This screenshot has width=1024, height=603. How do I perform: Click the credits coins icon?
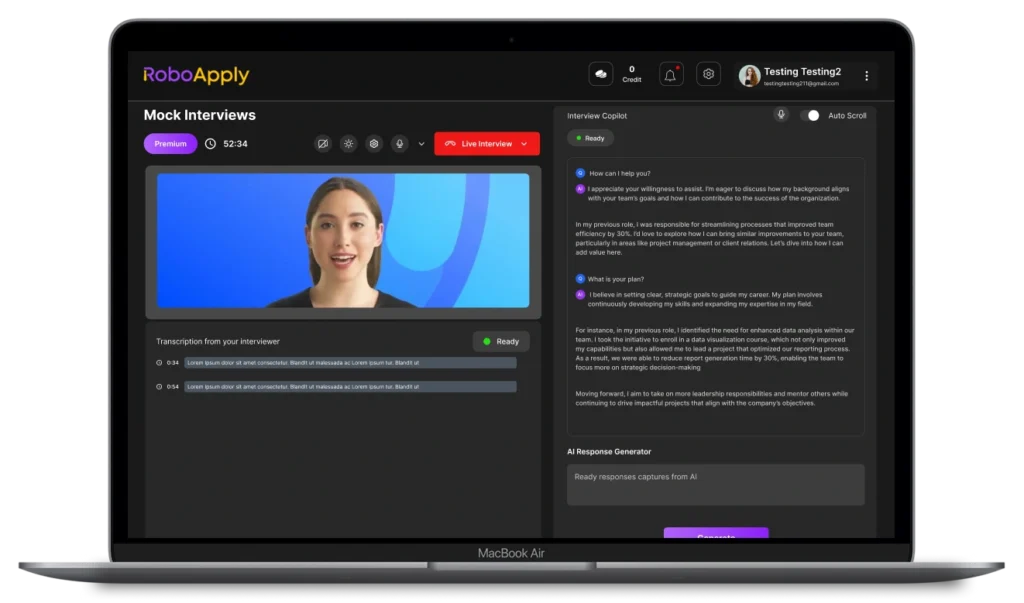pyautogui.click(x=602, y=75)
